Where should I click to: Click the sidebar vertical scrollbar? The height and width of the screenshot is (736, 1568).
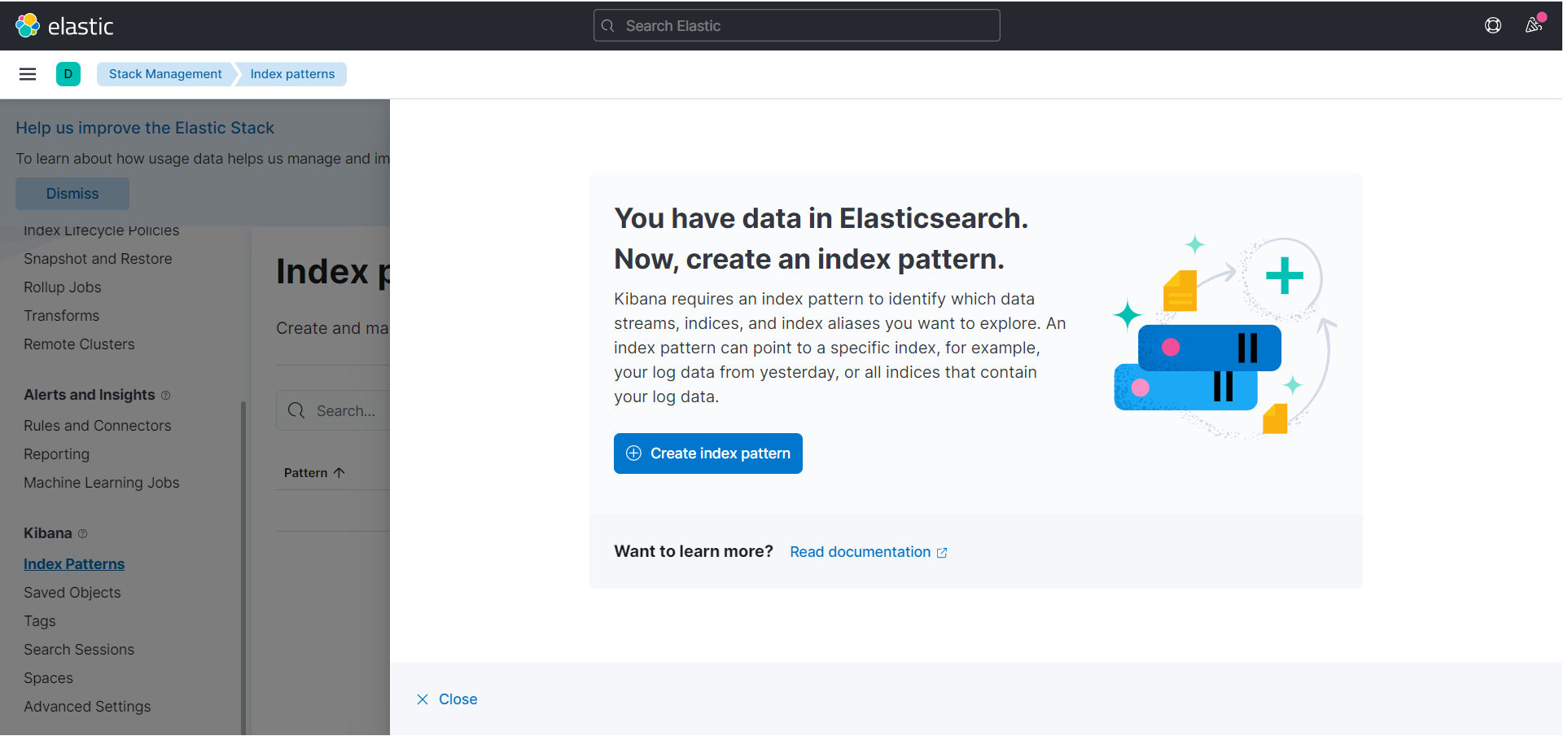[x=243, y=567]
